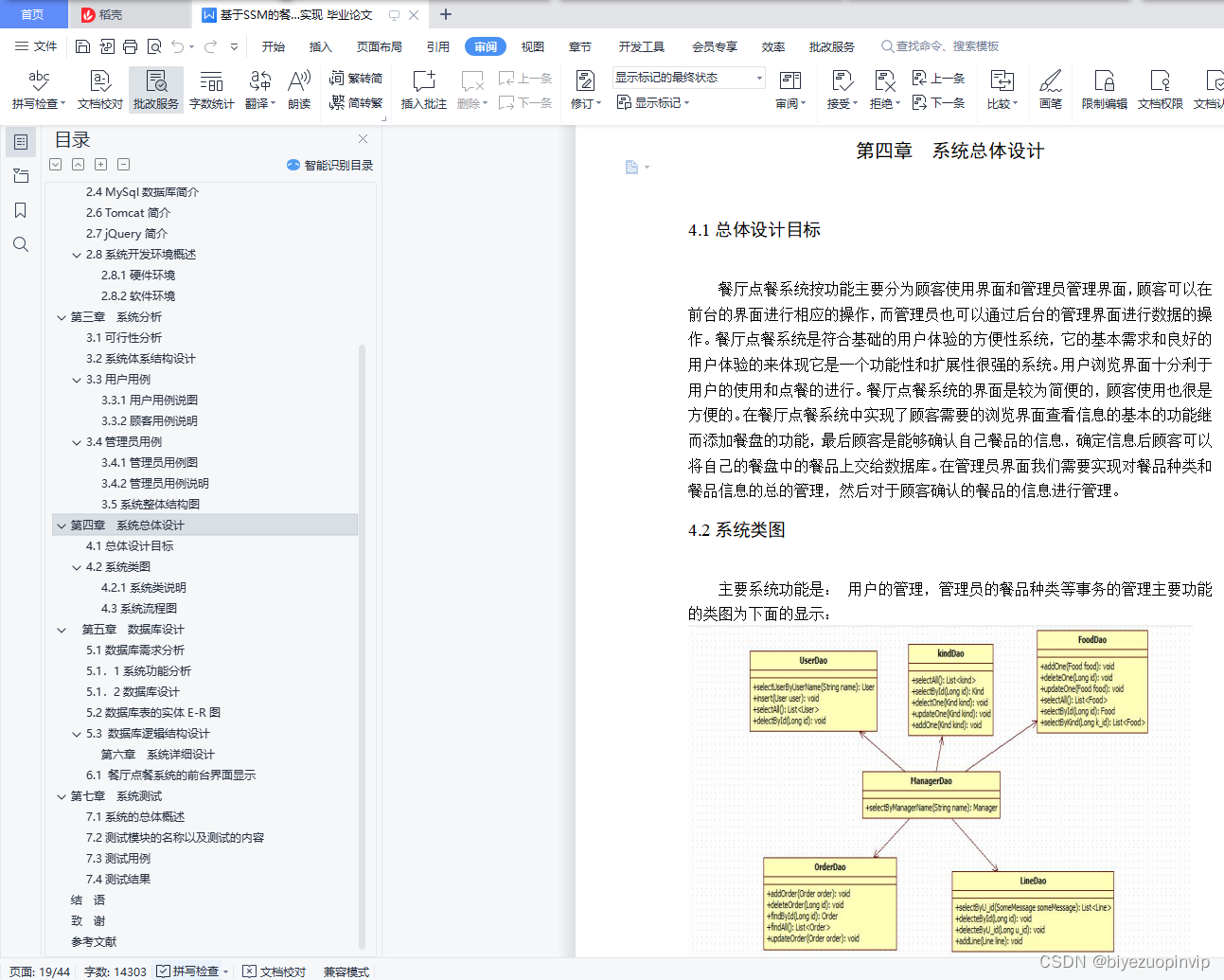Click 接受 accept change icon
1224x980 pixels.
coord(843,90)
